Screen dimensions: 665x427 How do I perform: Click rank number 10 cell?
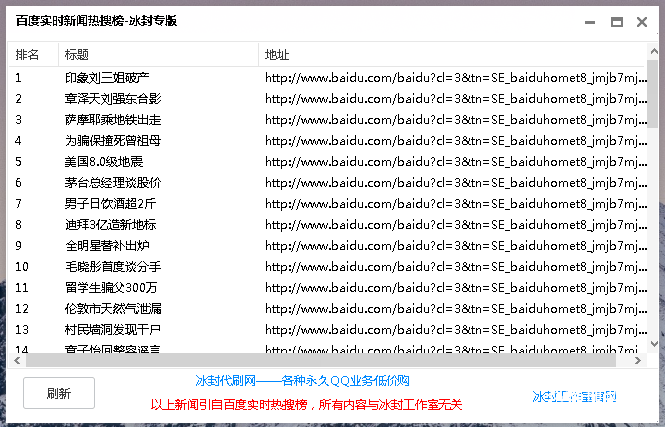click(x=22, y=266)
